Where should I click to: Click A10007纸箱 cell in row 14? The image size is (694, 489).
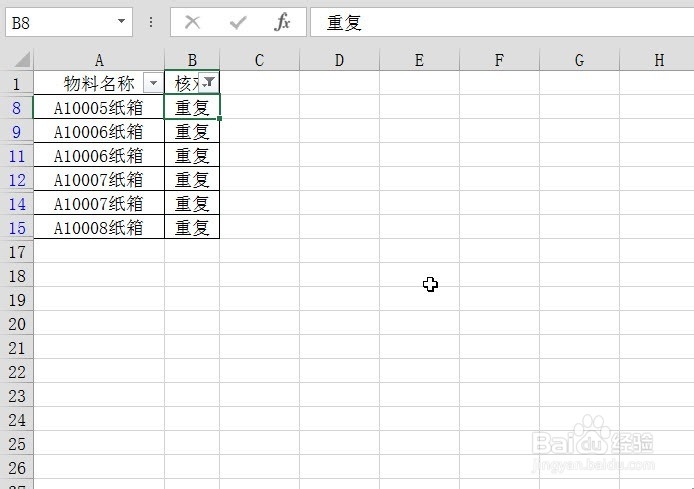(x=99, y=204)
